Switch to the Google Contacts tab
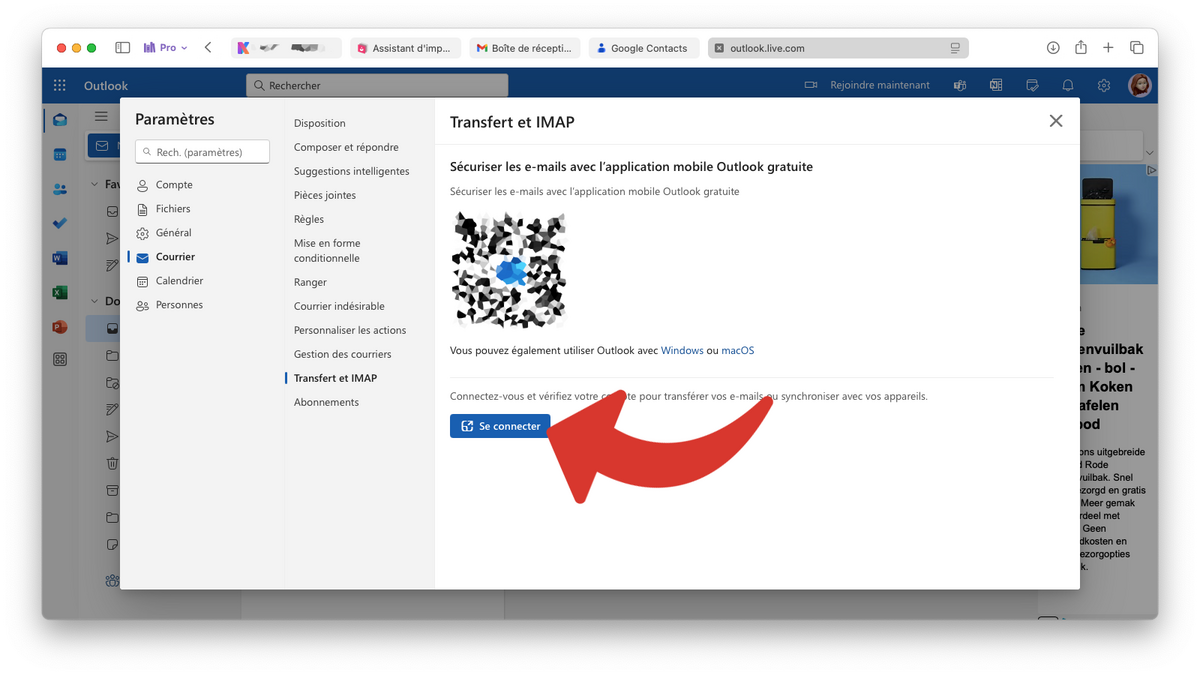The height and width of the screenshot is (675, 1200). click(643, 48)
